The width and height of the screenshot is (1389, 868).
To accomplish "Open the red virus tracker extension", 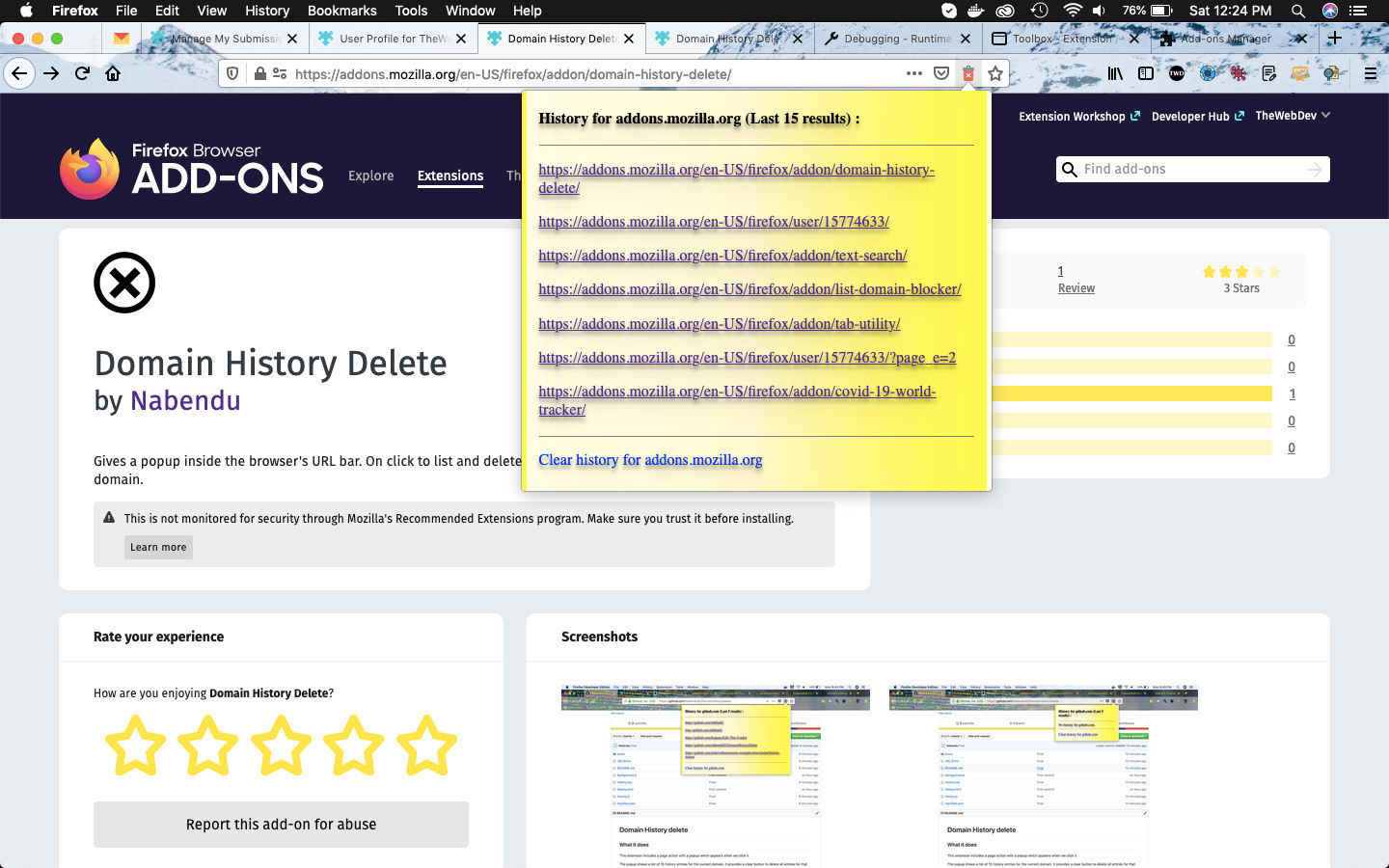I will pos(1239,73).
